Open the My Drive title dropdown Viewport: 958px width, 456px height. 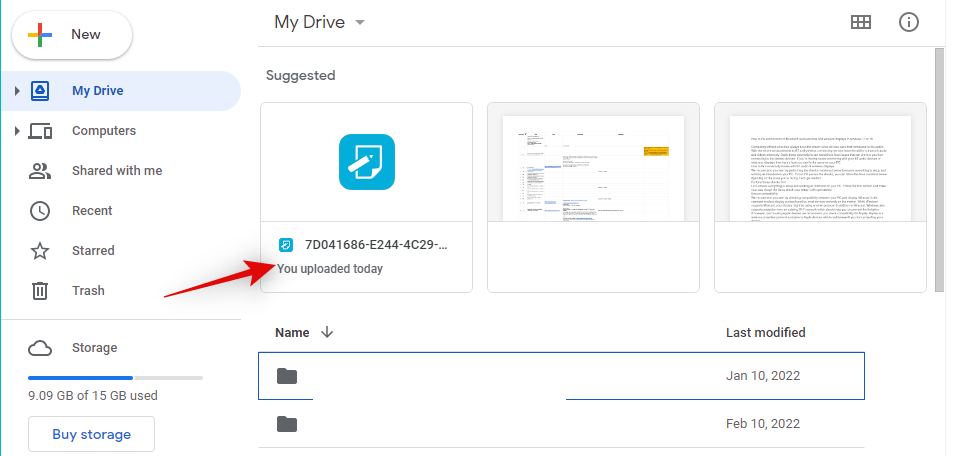359,23
